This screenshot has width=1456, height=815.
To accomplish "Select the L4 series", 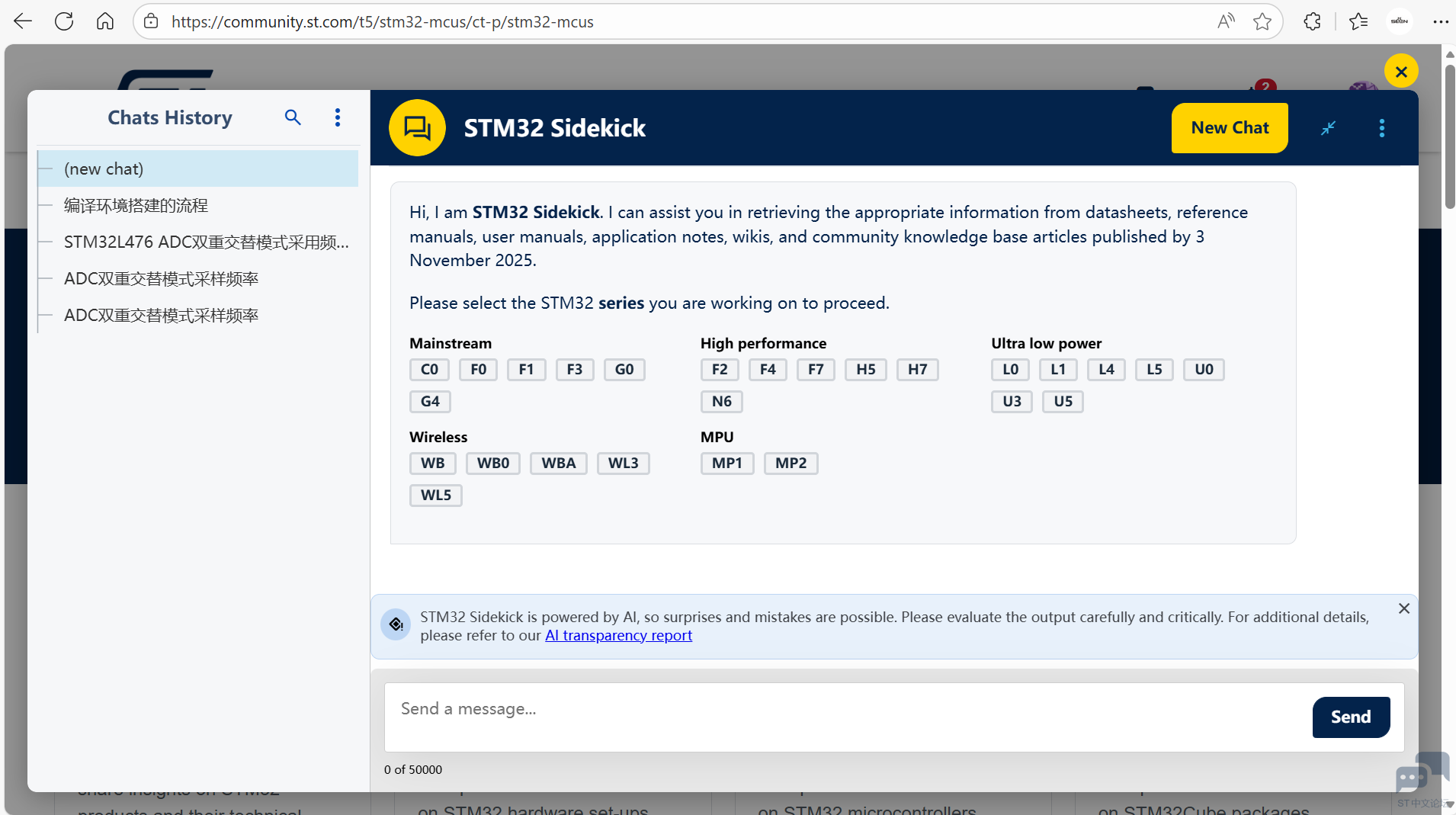I will 1106,370.
